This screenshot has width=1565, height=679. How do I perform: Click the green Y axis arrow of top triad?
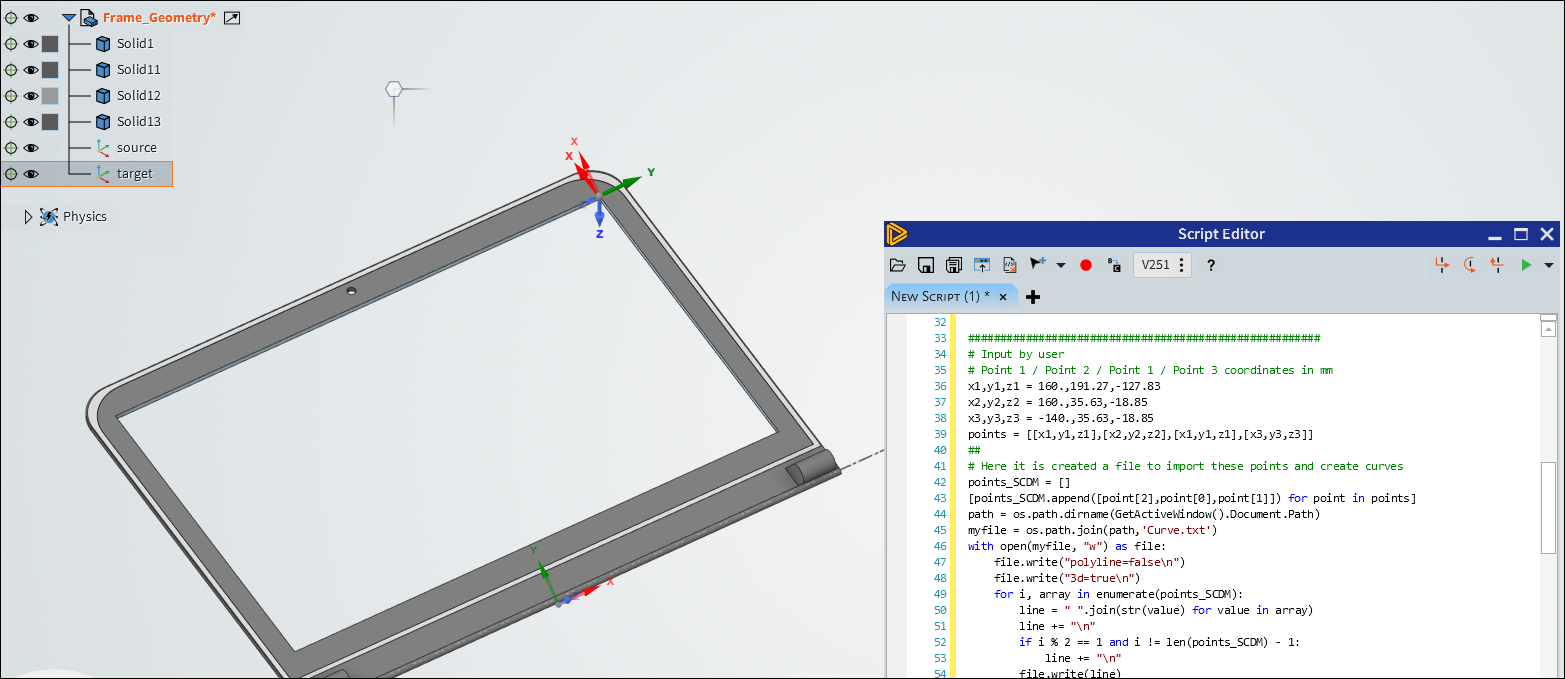pos(622,185)
